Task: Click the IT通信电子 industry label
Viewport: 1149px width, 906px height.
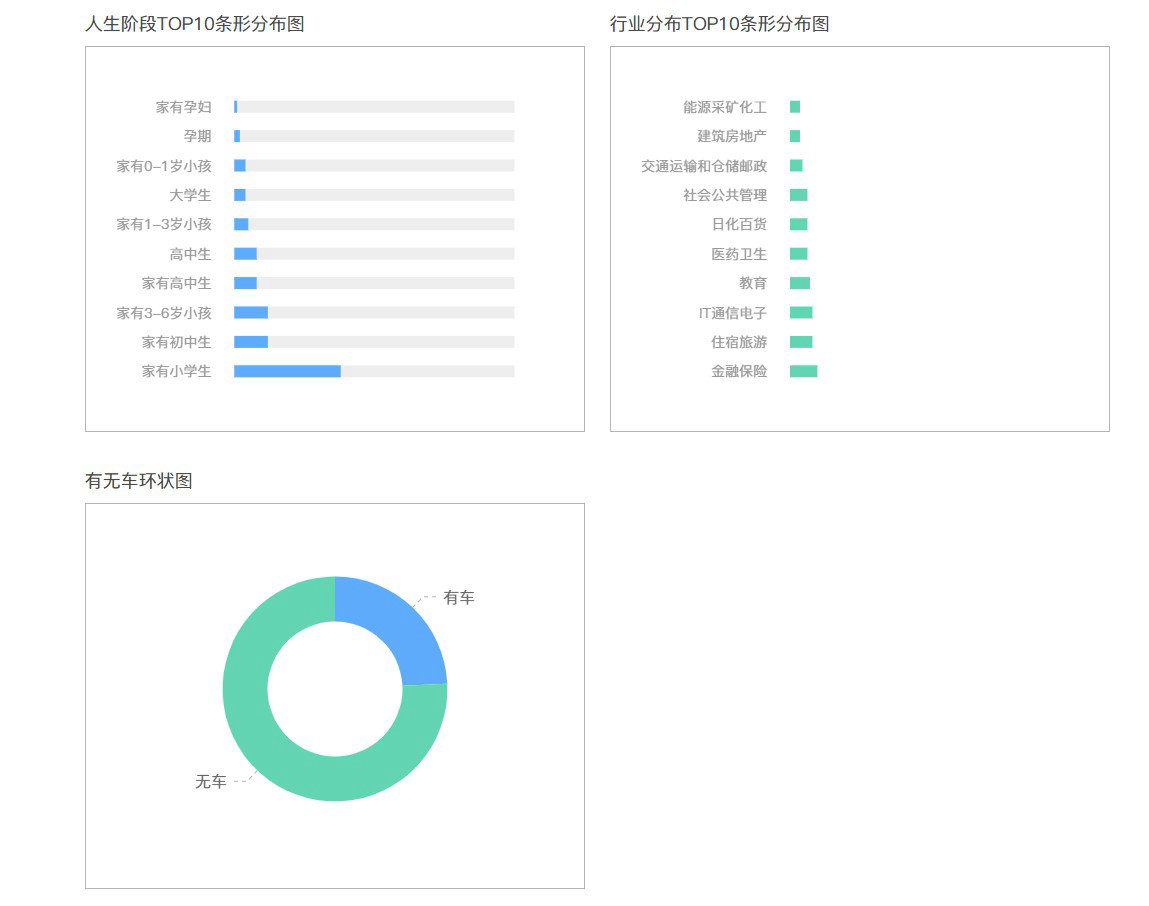Action: point(732,313)
